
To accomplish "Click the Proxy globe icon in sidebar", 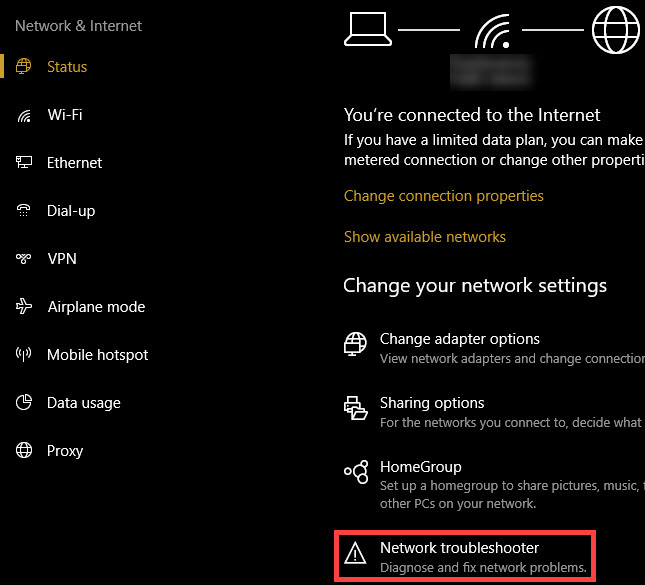I will (x=25, y=451).
